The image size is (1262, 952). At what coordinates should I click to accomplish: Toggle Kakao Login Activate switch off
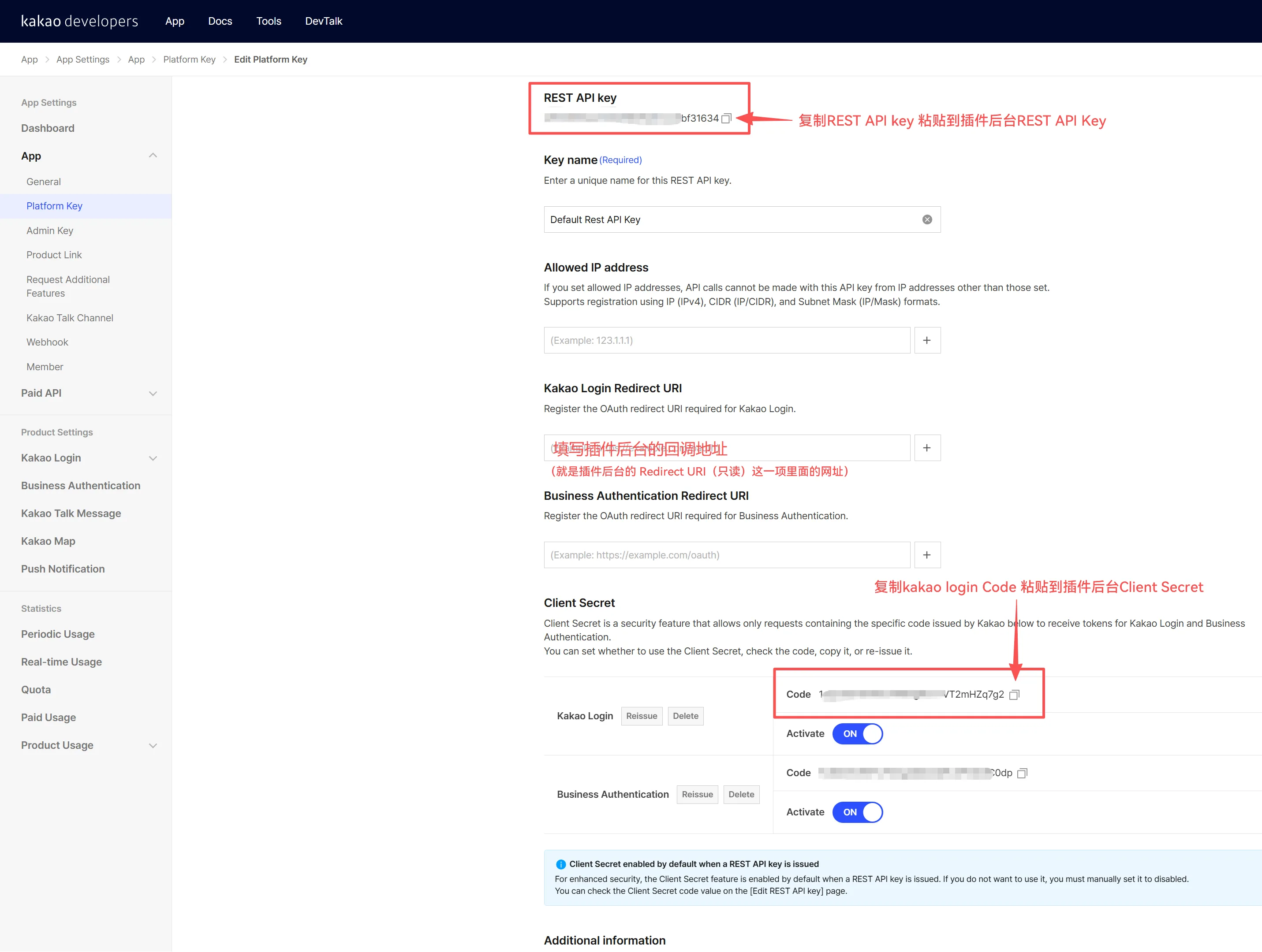point(858,734)
